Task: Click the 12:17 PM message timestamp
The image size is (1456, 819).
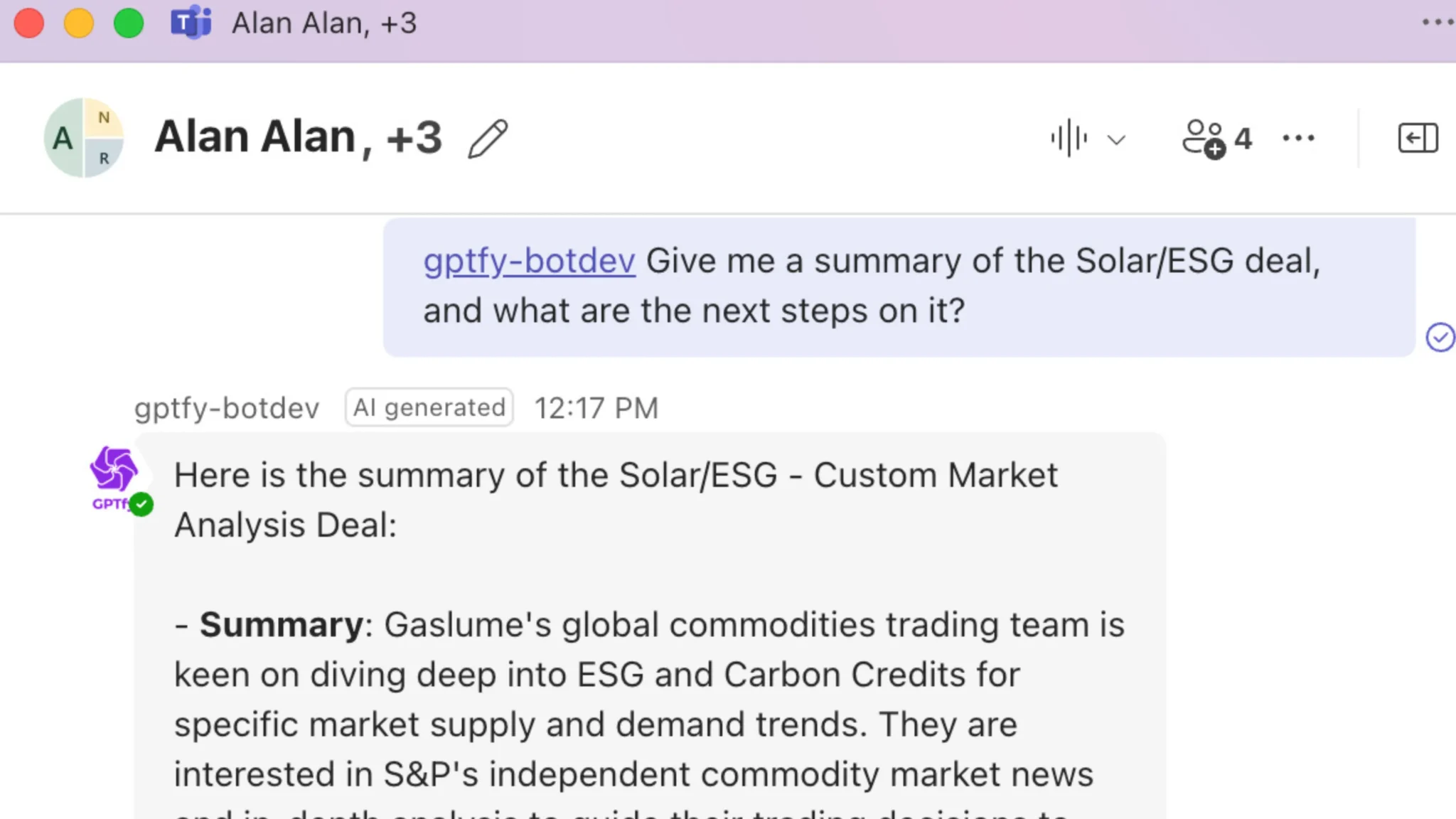Action: pyautogui.click(x=596, y=408)
